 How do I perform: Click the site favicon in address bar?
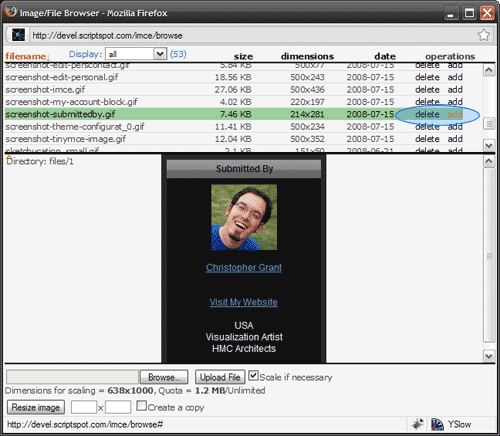18,35
